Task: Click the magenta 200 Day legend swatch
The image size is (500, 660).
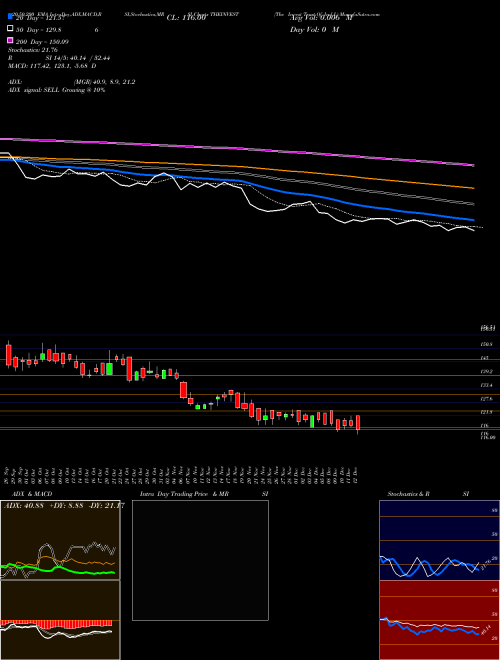Action: tap(10, 40)
